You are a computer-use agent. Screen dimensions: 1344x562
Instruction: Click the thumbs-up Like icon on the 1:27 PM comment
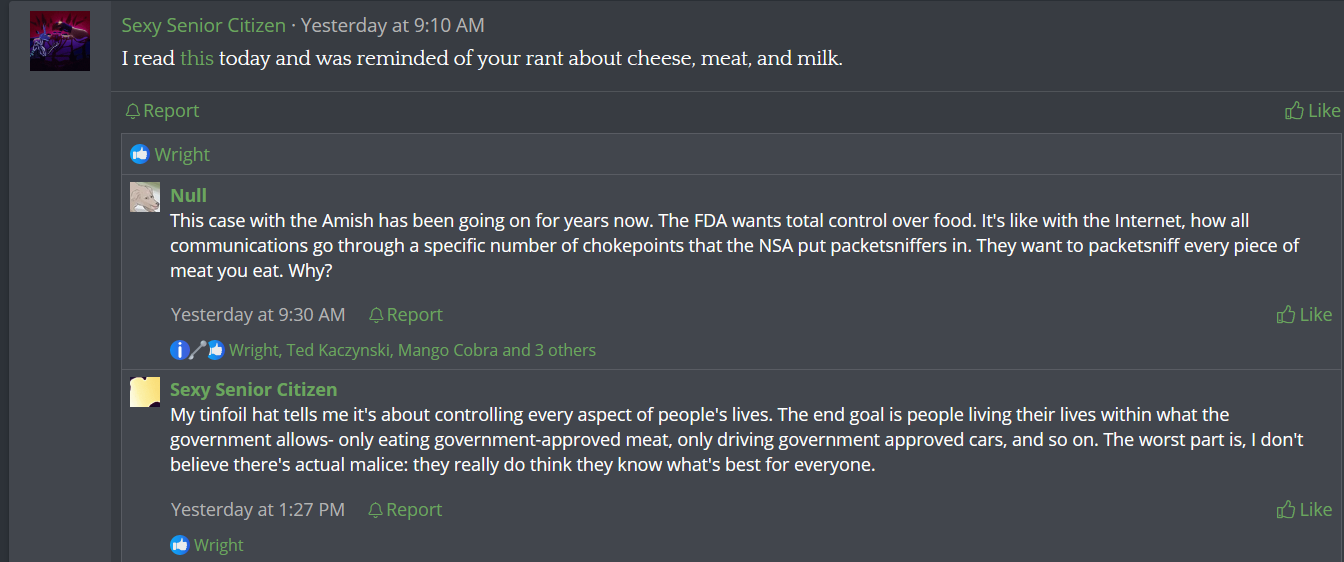[1286, 510]
